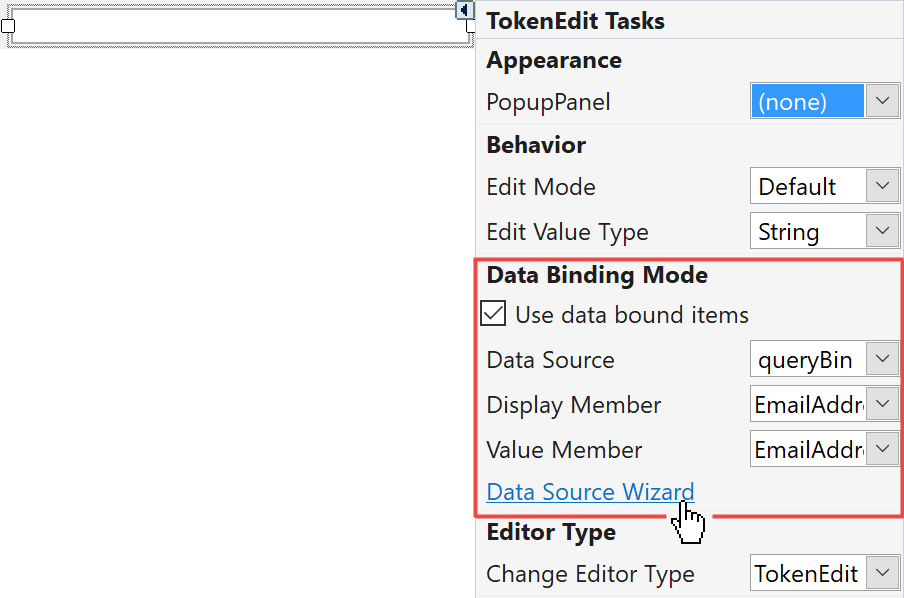Open the Display Member dropdown arrow

coord(881,404)
